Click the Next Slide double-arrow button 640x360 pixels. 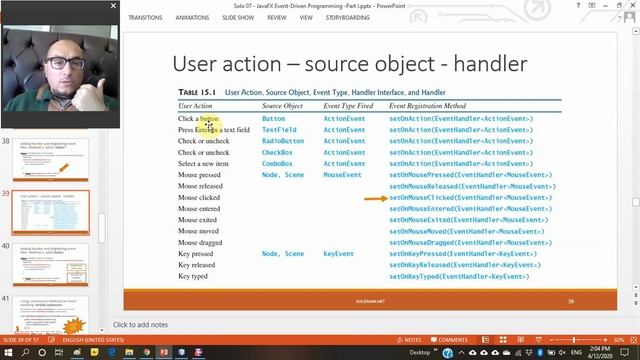tap(636, 303)
